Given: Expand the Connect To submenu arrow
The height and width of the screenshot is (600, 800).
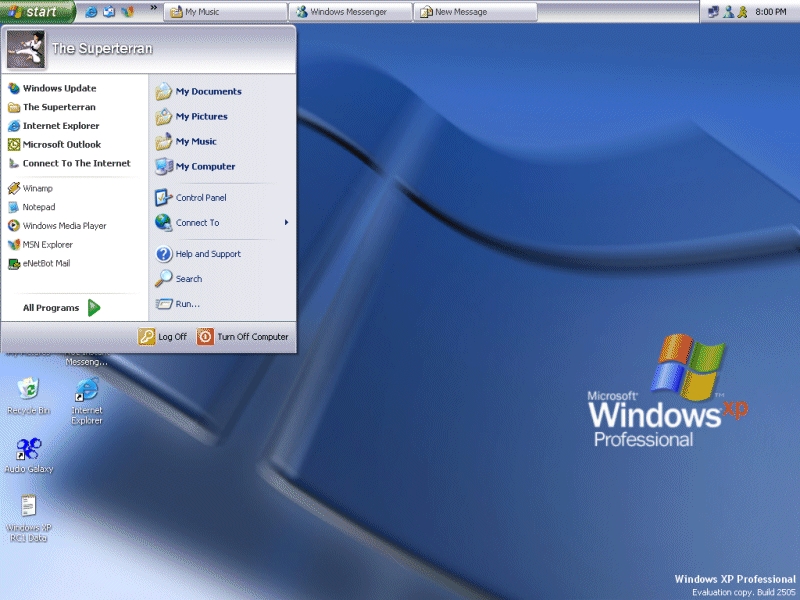Looking at the screenshot, I should tap(287, 222).
